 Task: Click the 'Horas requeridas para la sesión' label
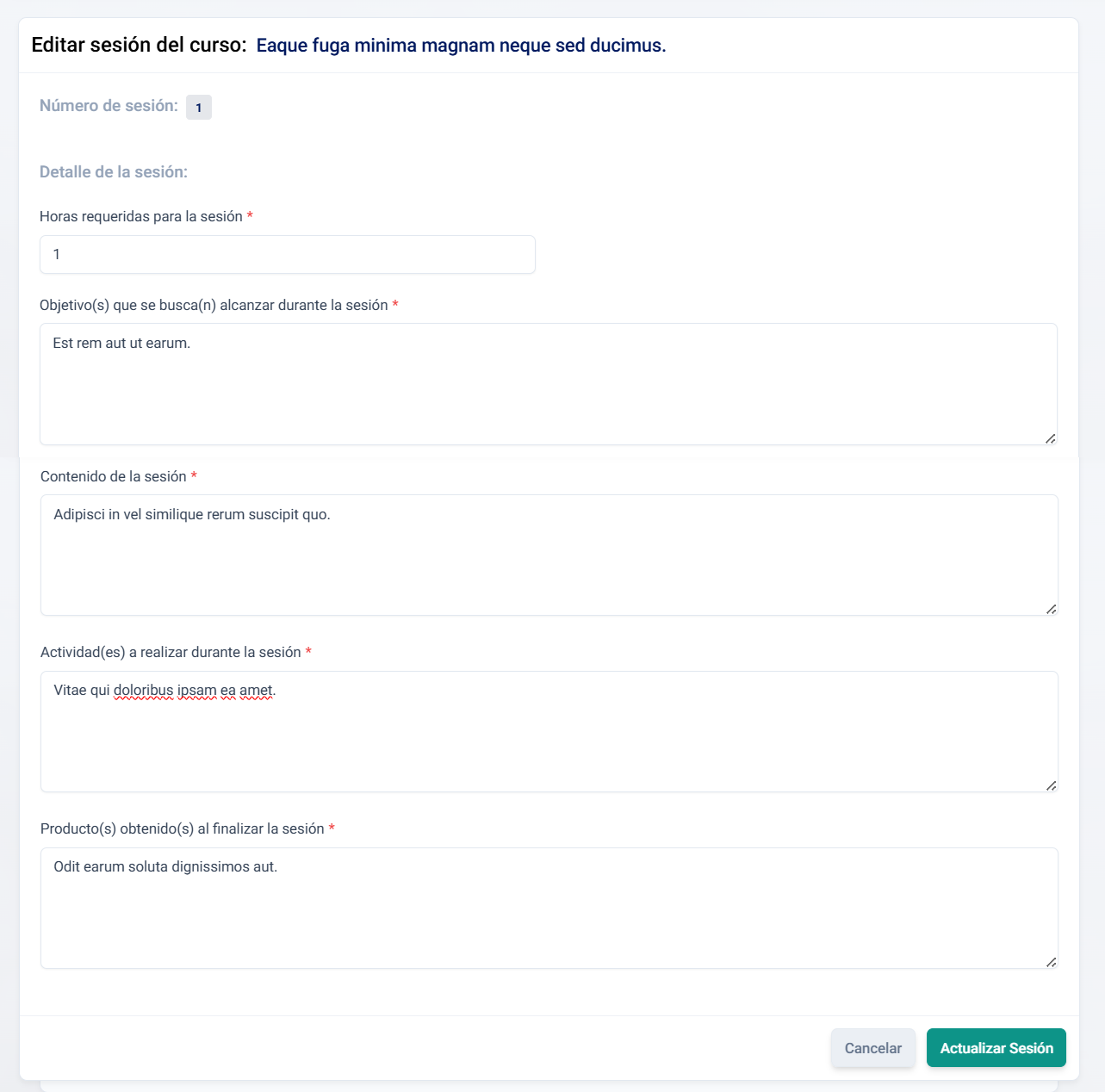click(141, 217)
